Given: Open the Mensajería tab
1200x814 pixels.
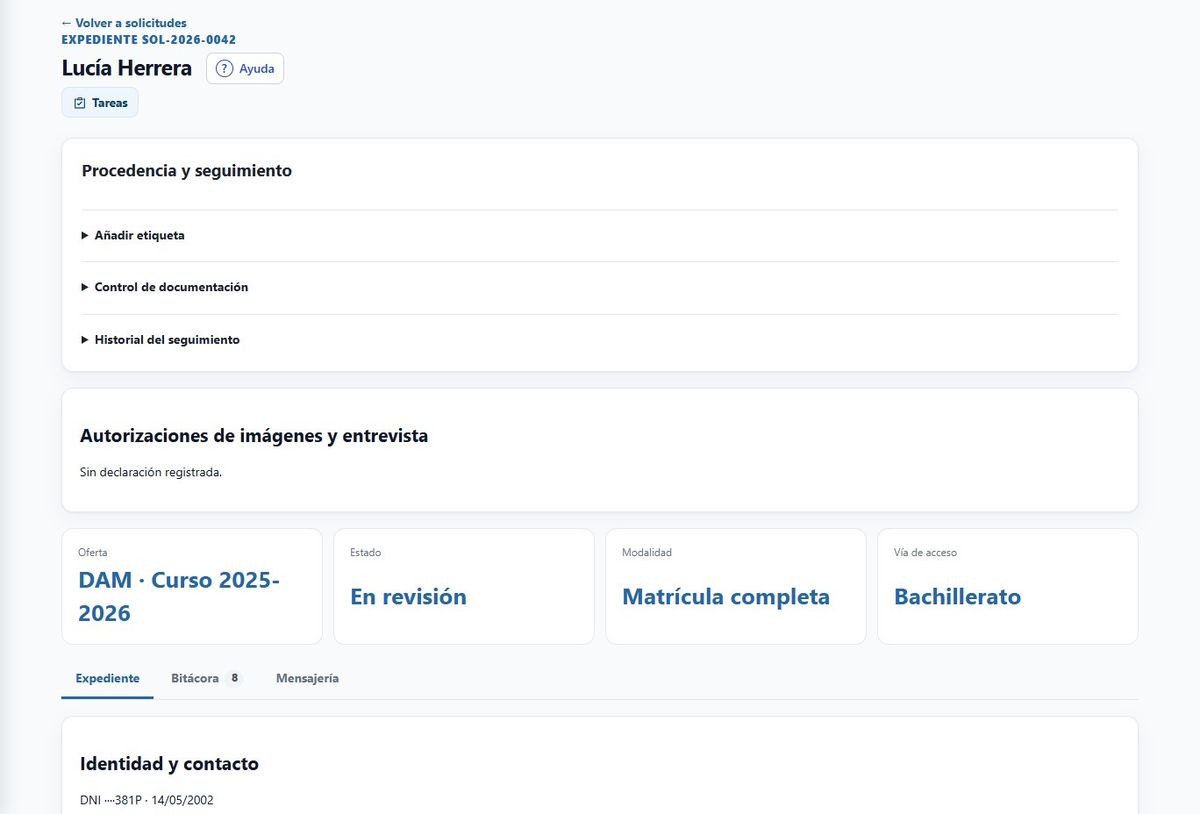Looking at the screenshot, I should pyautogui.click(x=307, y=678).
